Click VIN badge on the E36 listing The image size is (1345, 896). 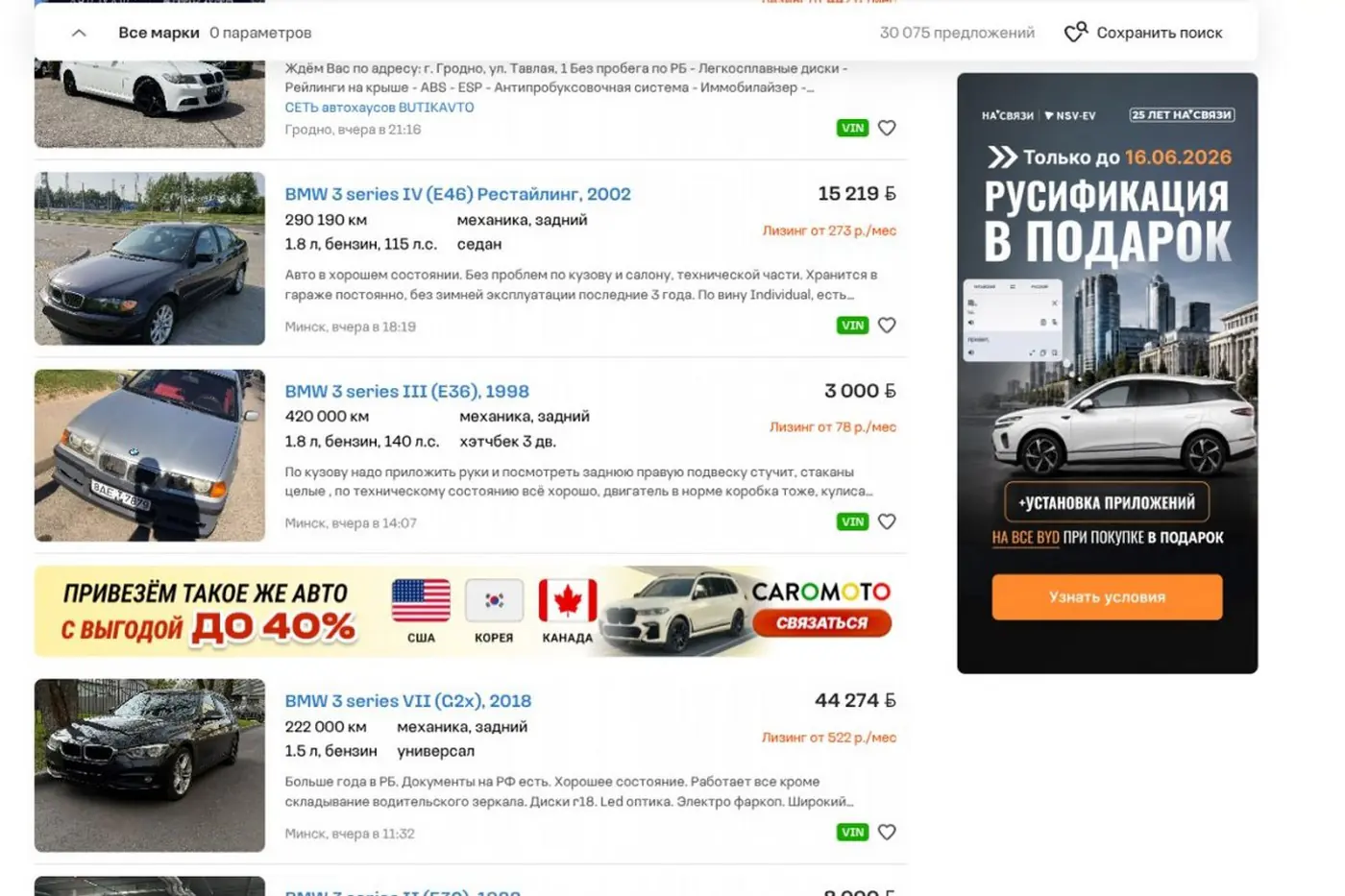click(852, 521)
